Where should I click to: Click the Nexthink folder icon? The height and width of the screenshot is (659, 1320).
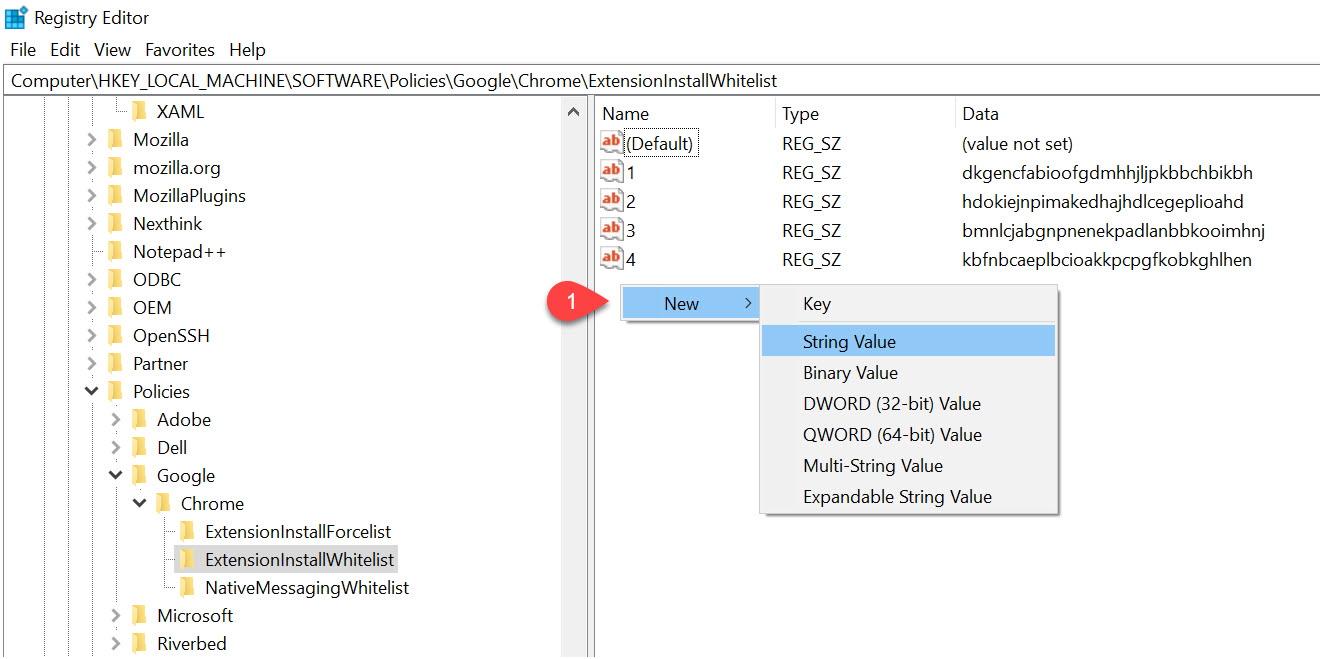[115, 223]
